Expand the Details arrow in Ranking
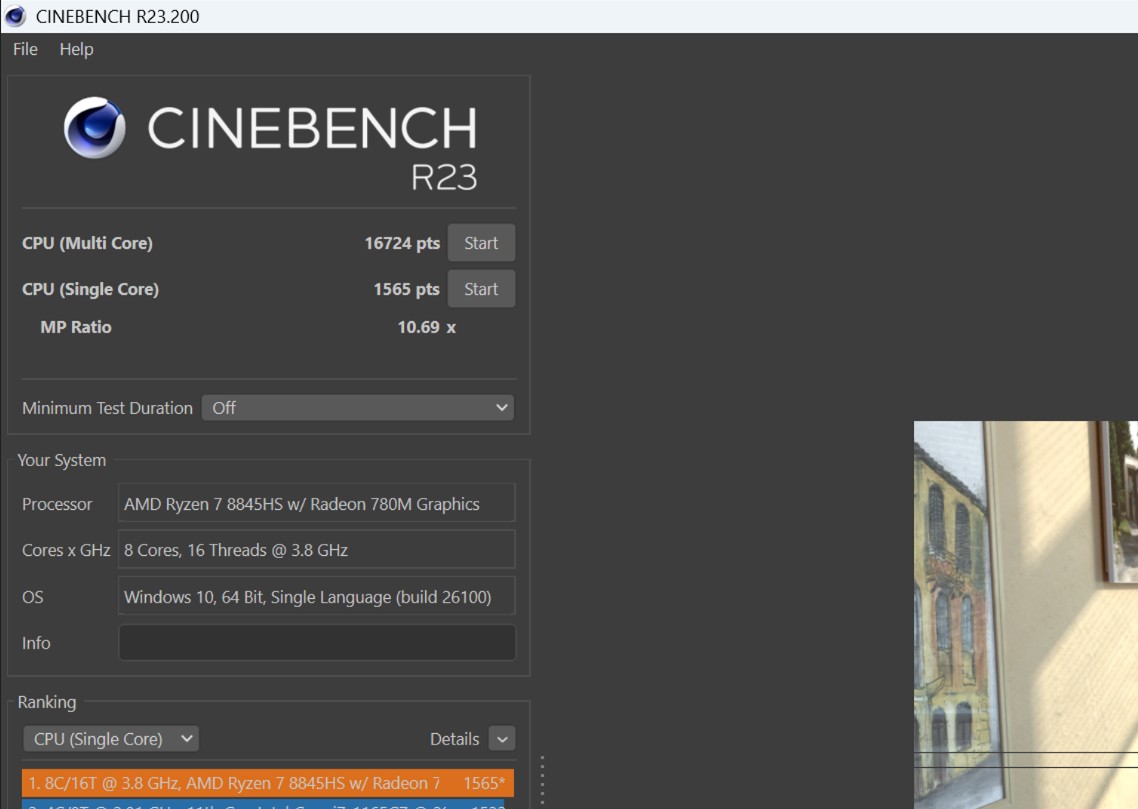This screenshot has height=809, width=1138. click(502, 739)
